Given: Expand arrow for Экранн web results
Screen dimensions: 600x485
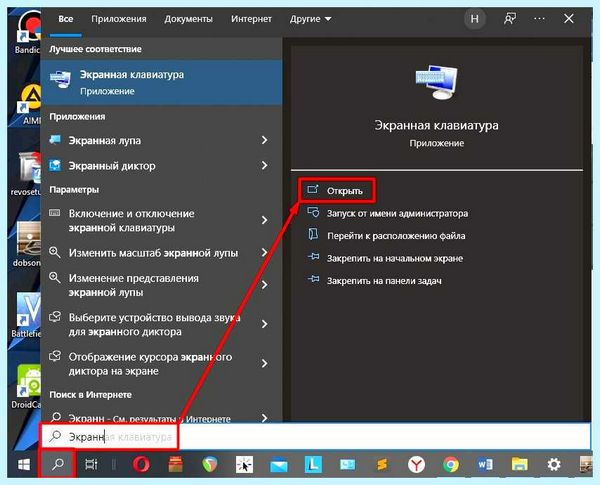Looking at the screenshot, I should [x=264, y=418].
